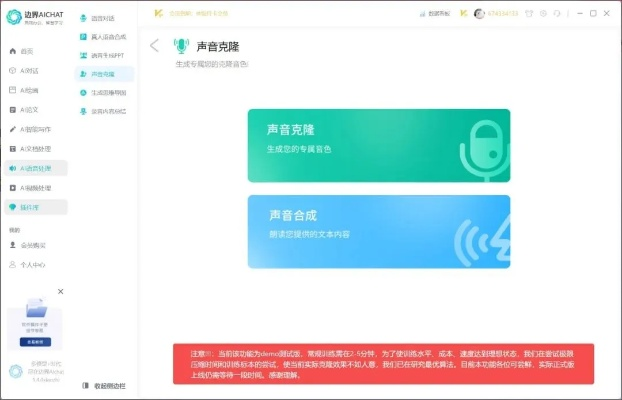The image size is (622, 400).
Task: Close the AICHAT window
Action: pos(607,13)
